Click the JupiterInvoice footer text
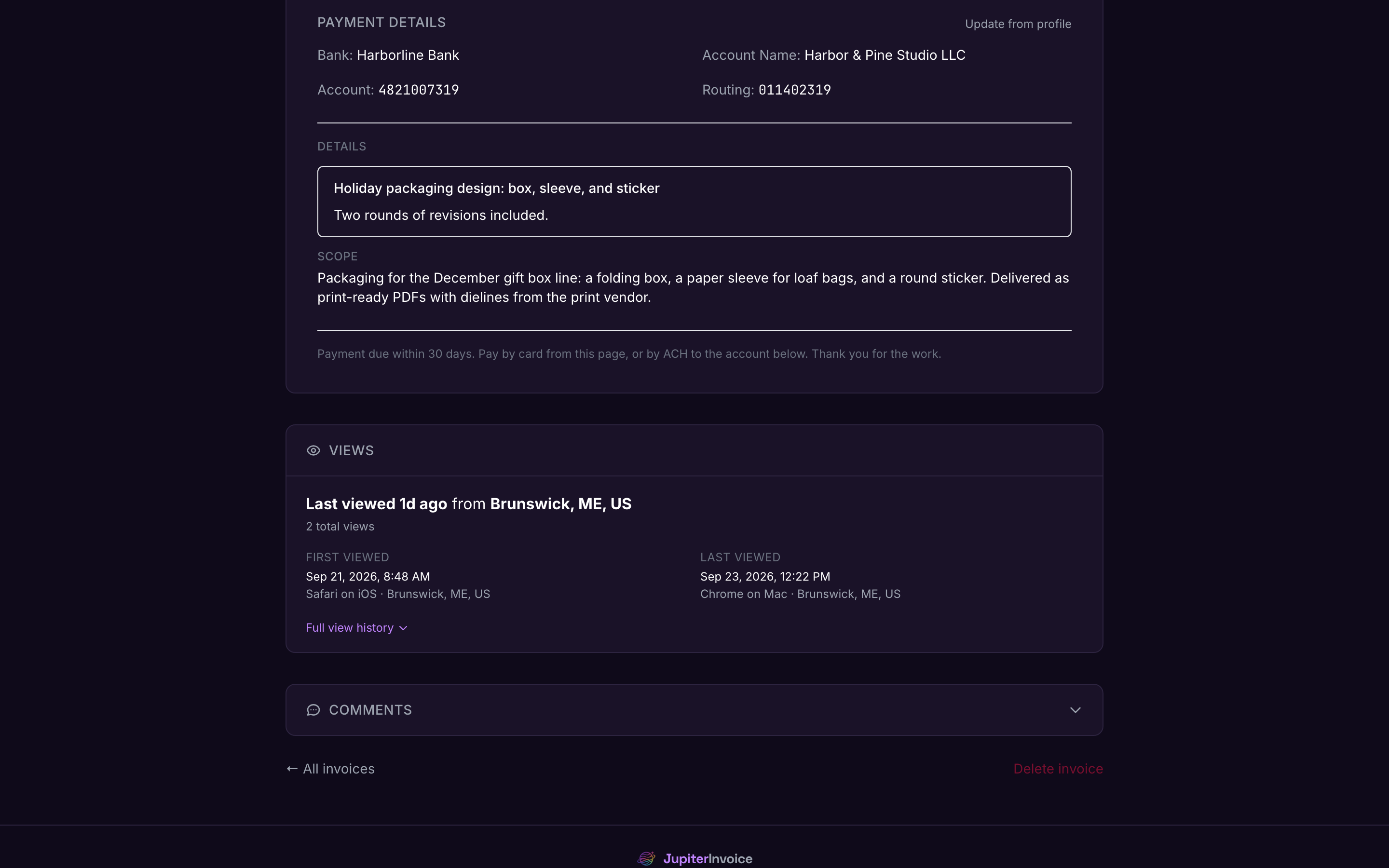This screenshot has height=868, width=1389. 708,859
